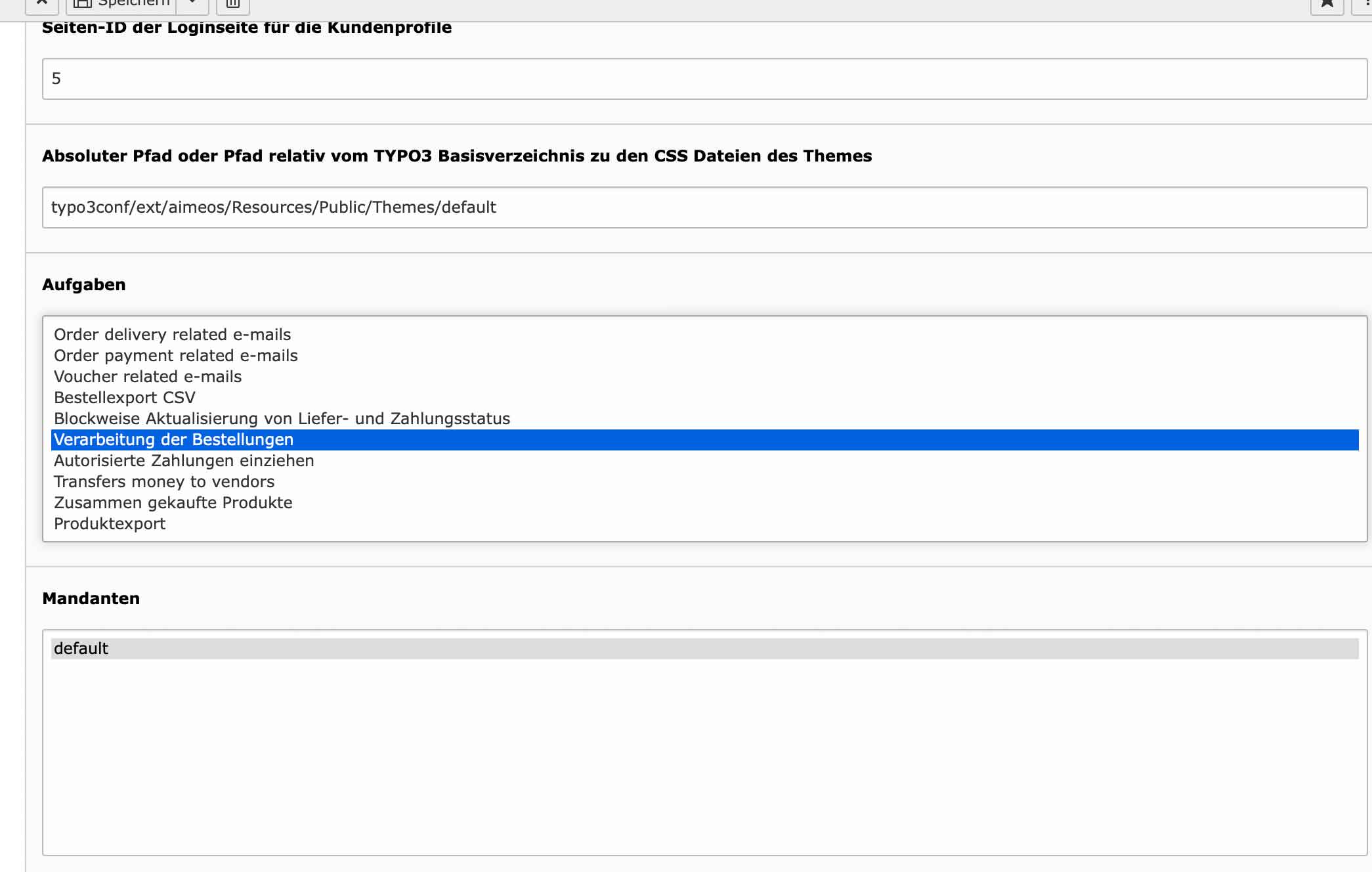
Task: Click highlighted Verarbeitung der Bestellungen entry
Action: (173, 440)
